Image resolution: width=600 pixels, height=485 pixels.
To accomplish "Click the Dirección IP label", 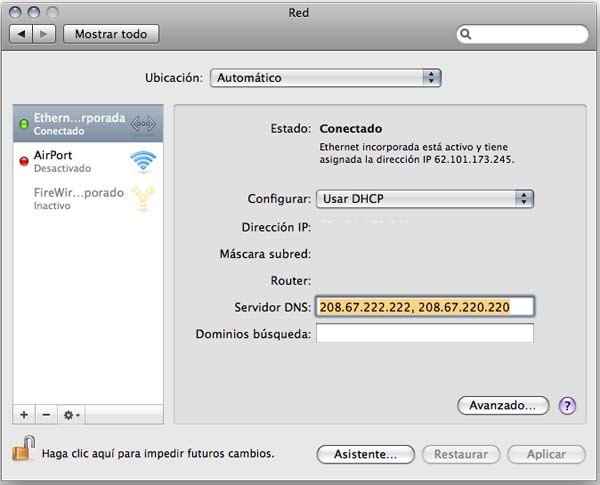I will point(276,227).
